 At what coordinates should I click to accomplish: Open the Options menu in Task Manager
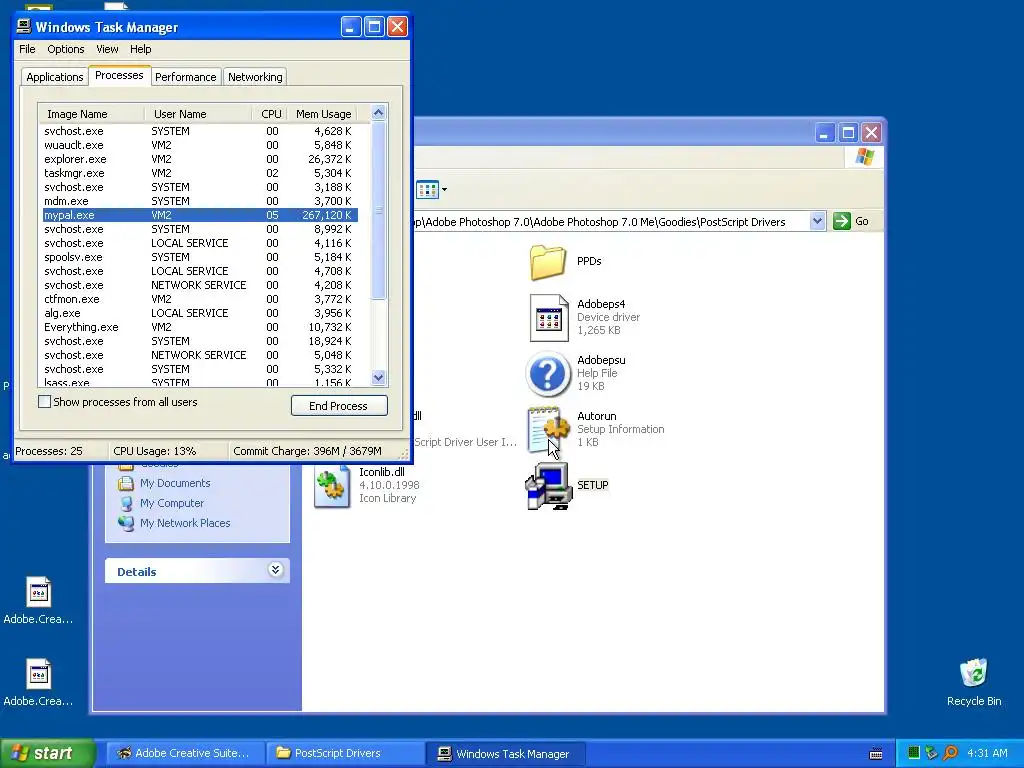pos(65,49)
